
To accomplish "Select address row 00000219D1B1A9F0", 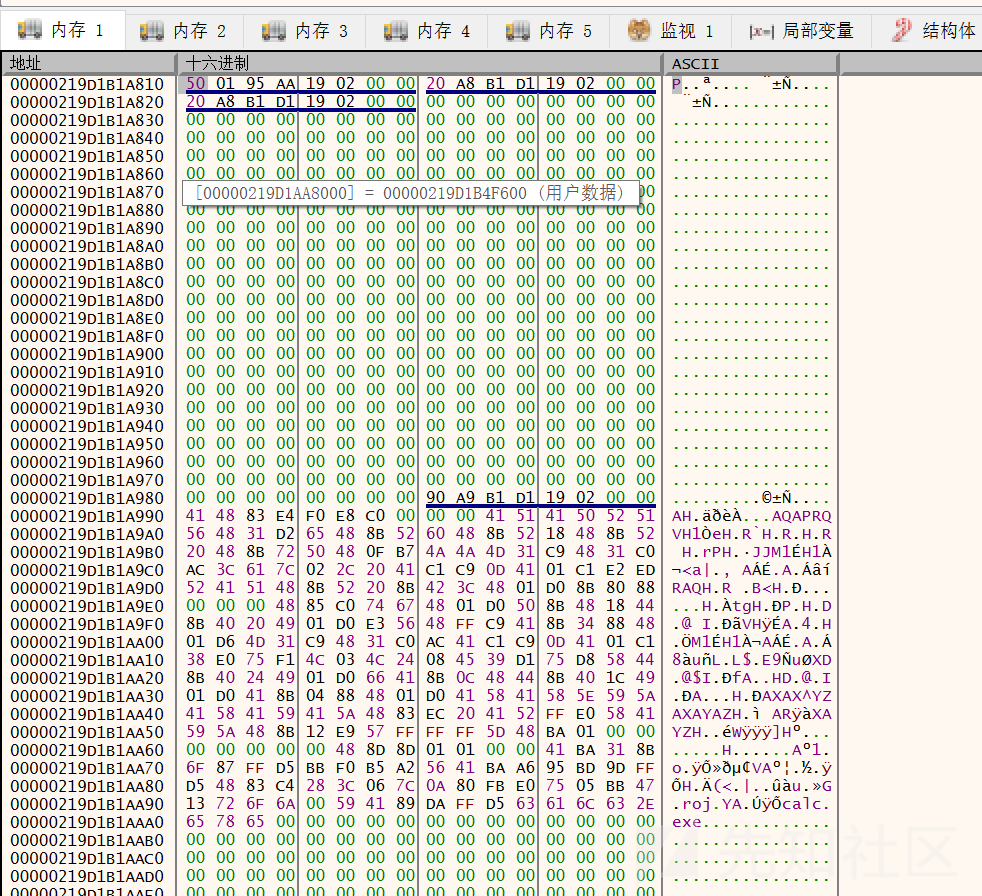I will pos(87,624).
